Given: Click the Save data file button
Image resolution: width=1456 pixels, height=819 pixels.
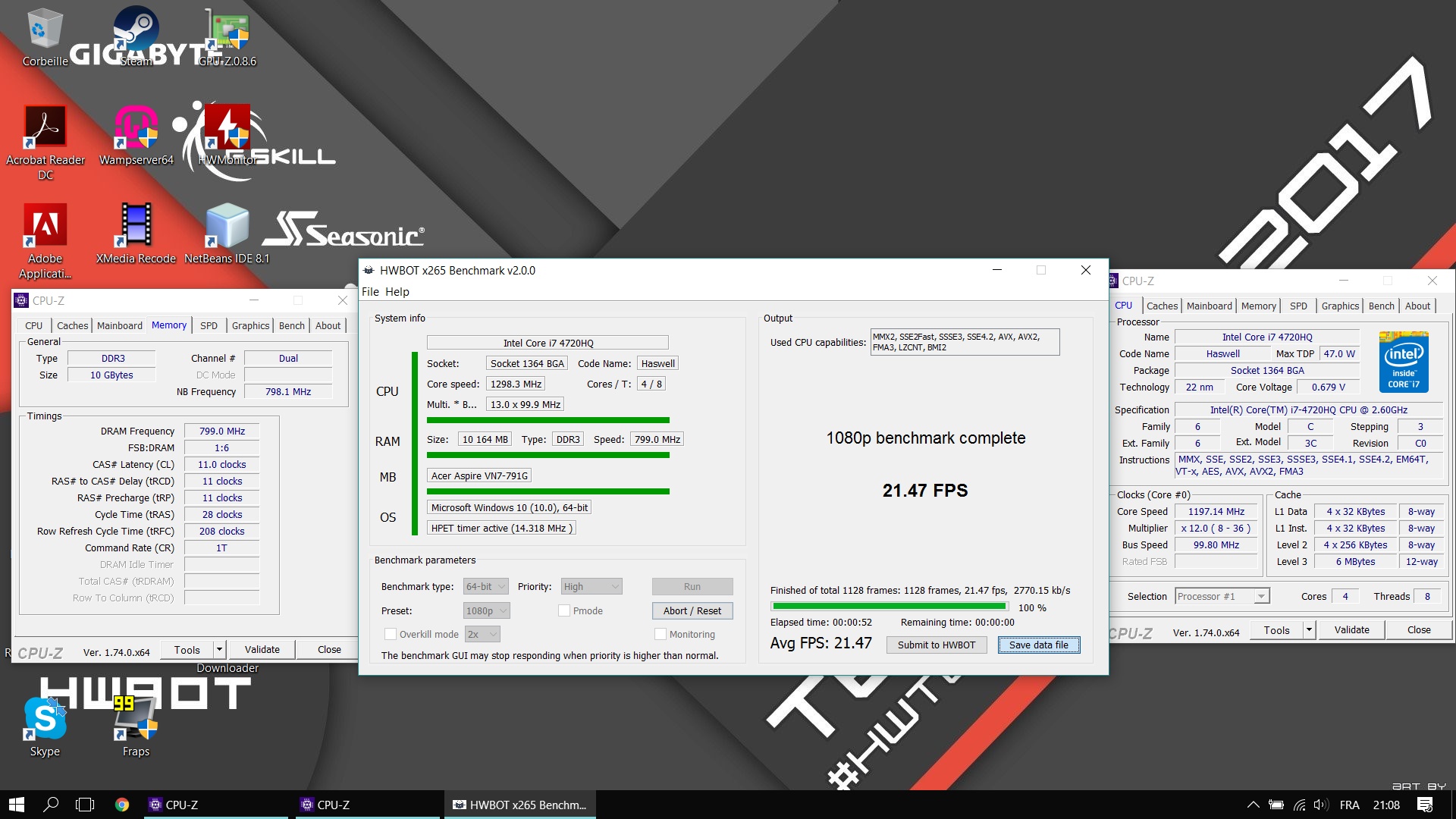Looking at the screenshot, I should pos(1039,645).
